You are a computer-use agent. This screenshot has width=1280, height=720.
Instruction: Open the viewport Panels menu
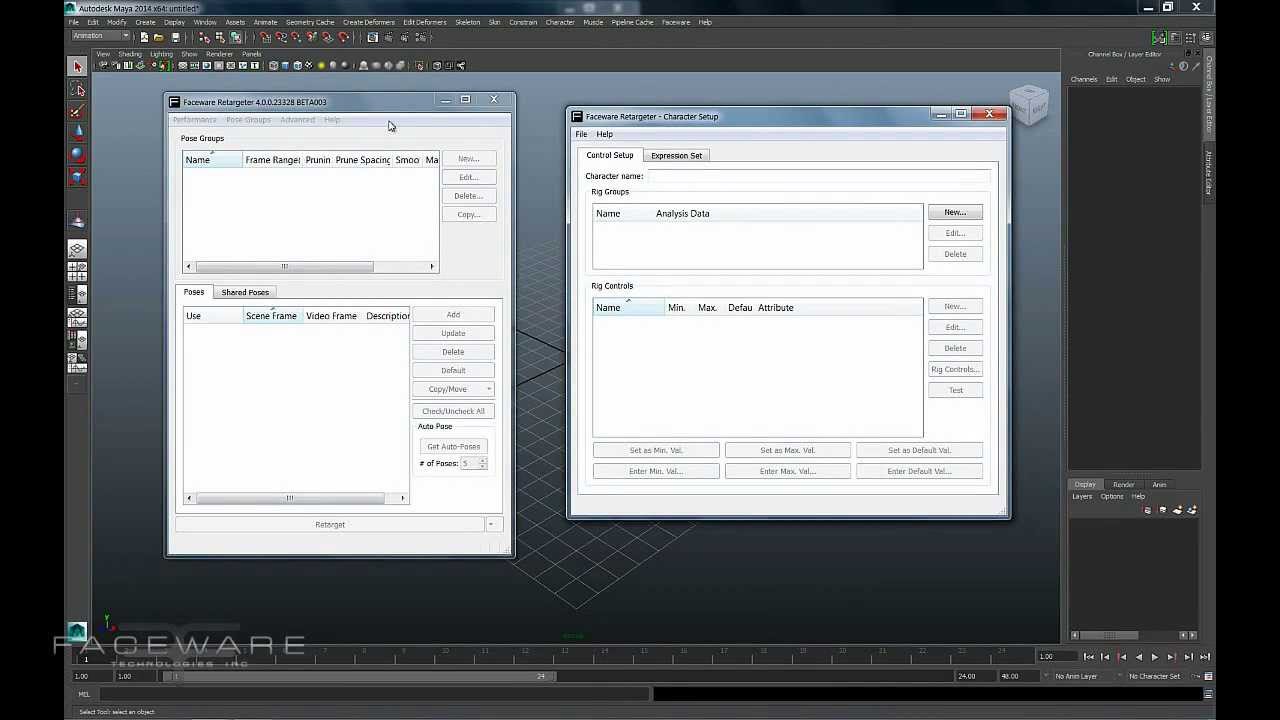(251, 54)
